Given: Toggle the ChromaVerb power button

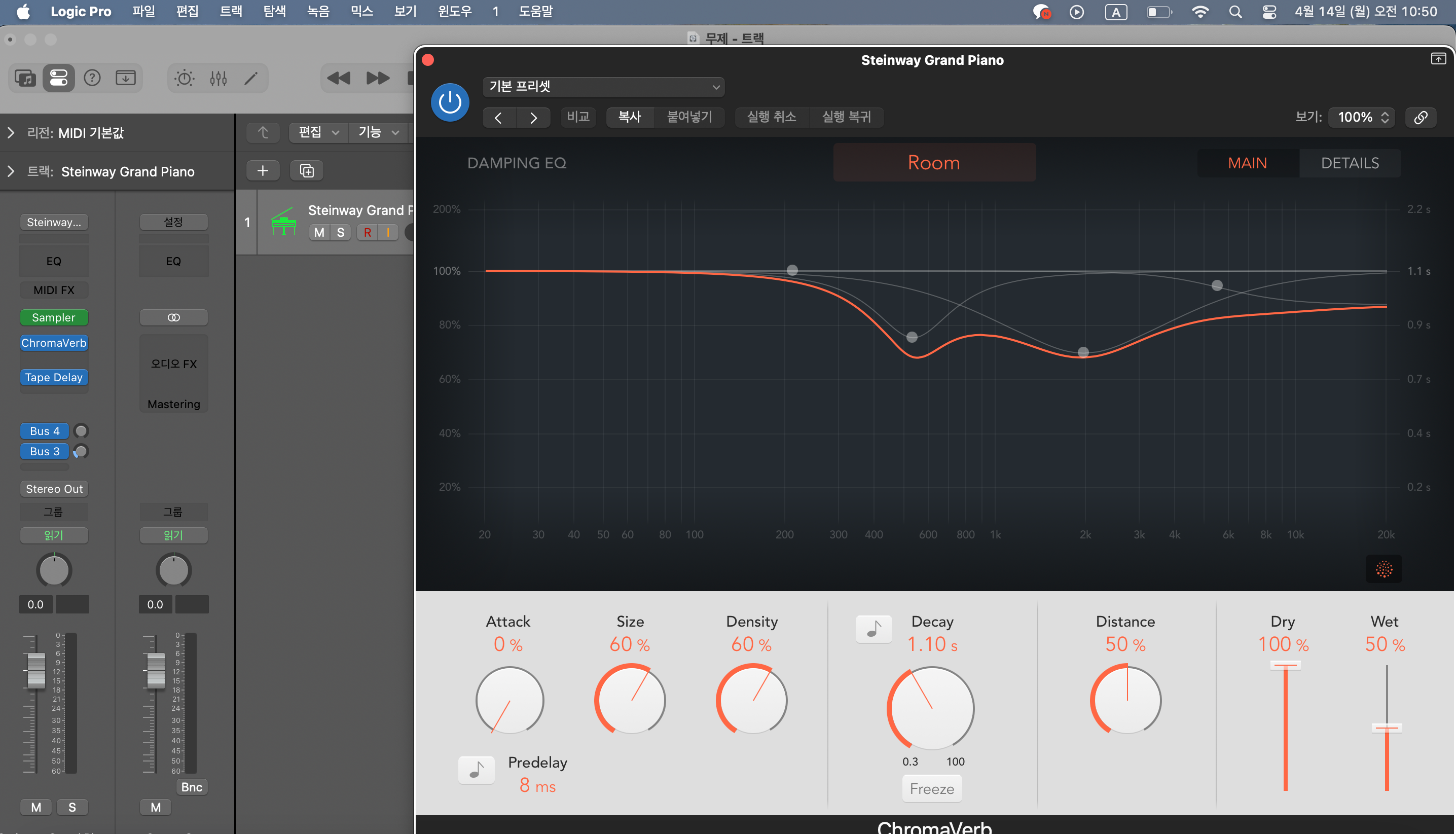Looking at the screenshot, I should [450, 102].
